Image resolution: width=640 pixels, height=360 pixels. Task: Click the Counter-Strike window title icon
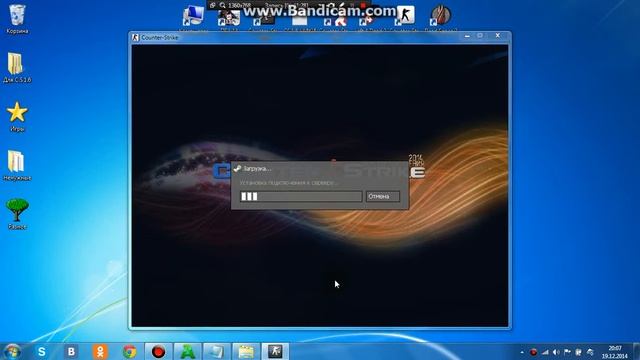(135, 38)
